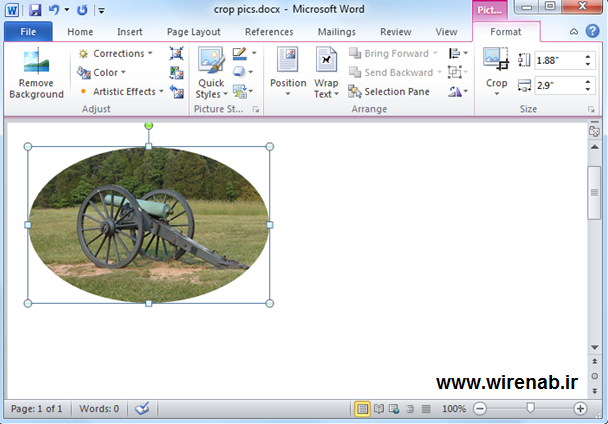
Task: Click the 100% zoom level button
Action: (454, 409)
